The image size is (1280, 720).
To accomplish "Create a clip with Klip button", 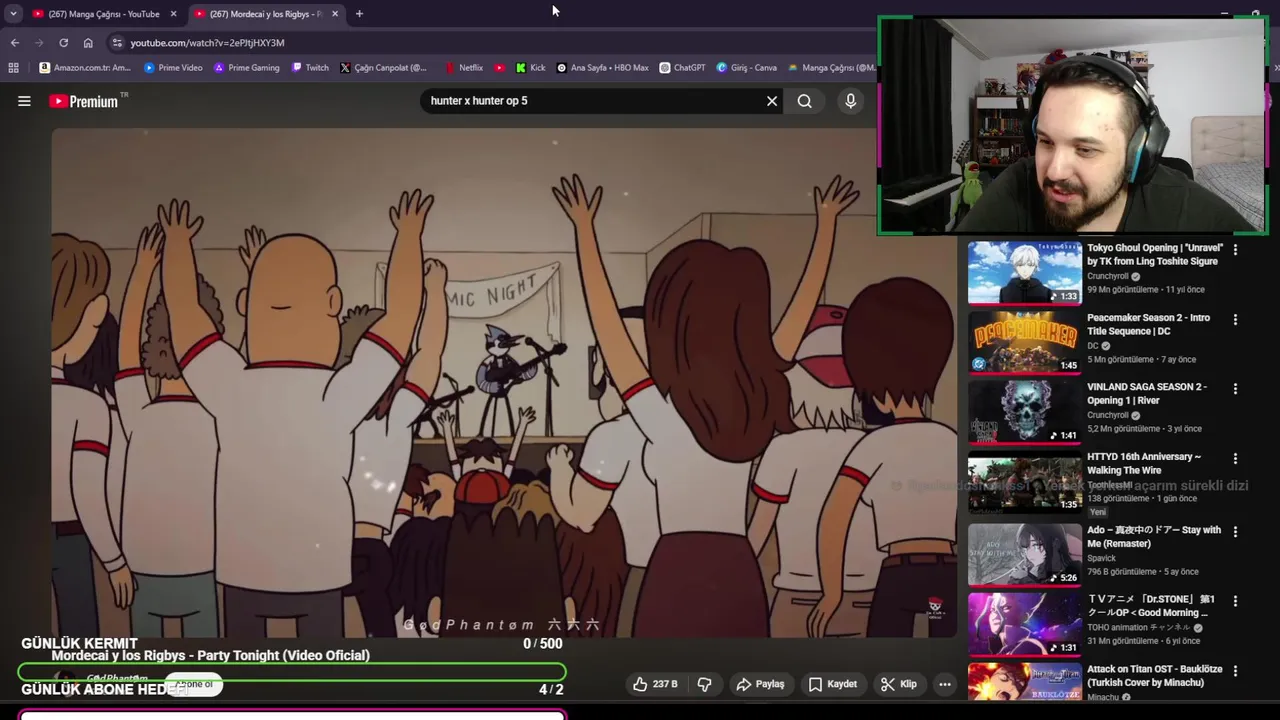I will (899, 684).
